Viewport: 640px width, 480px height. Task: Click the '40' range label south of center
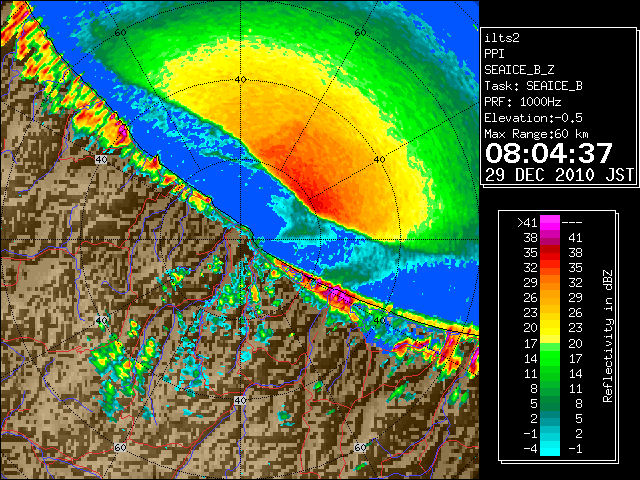240,400
